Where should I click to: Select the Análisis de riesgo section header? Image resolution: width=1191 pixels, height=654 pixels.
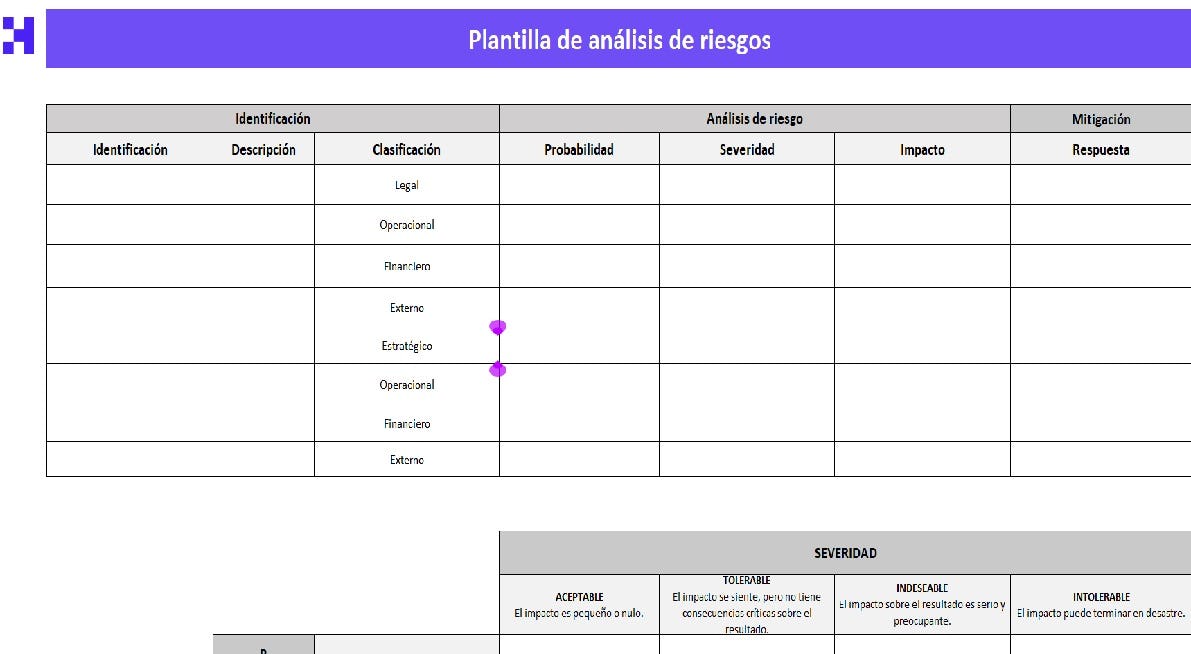pyautogui.click(x=754, y=118)
